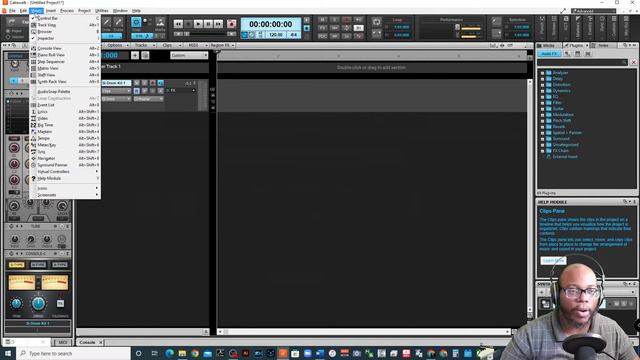
Task: Open Navigator from the Views menu
Action: click(65, 158)
